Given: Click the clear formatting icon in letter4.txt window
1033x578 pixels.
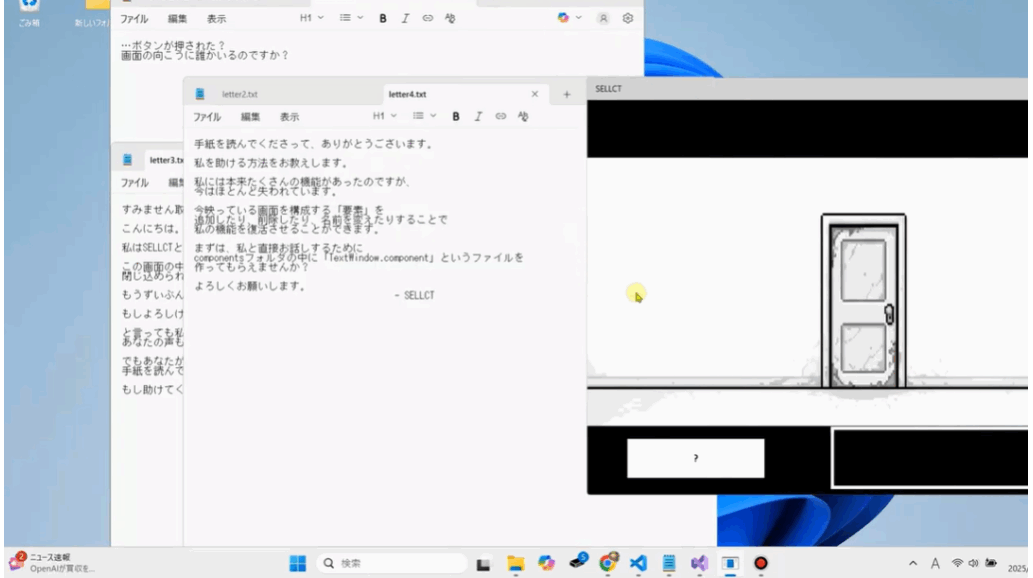Looking at the screenshot, I should click(523, 116).
